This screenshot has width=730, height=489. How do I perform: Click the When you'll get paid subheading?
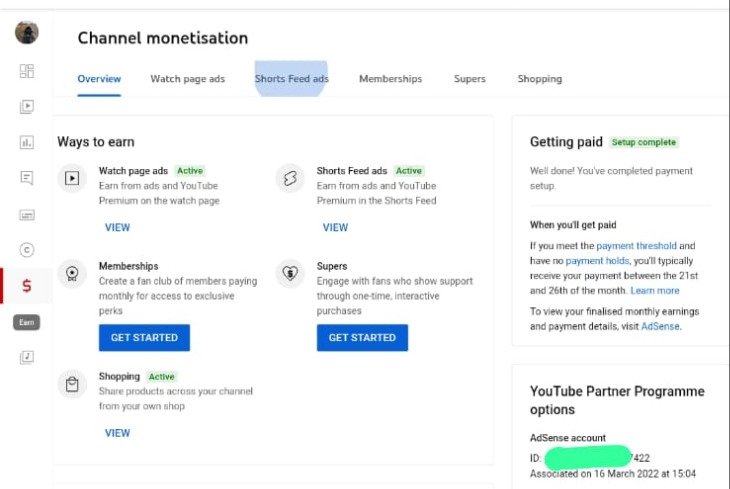(x=573, y=225)
